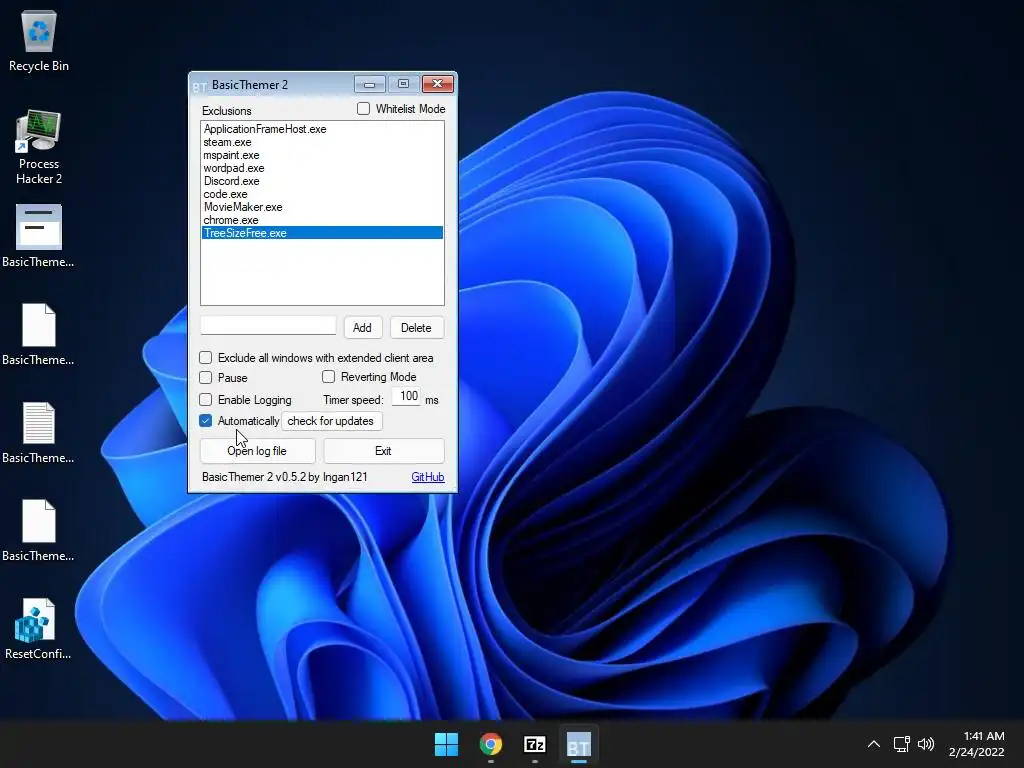Screen dimensions: 1024x768
Task: Click the BasicThemer taskbar icon
Action: [x=579, y=744]
